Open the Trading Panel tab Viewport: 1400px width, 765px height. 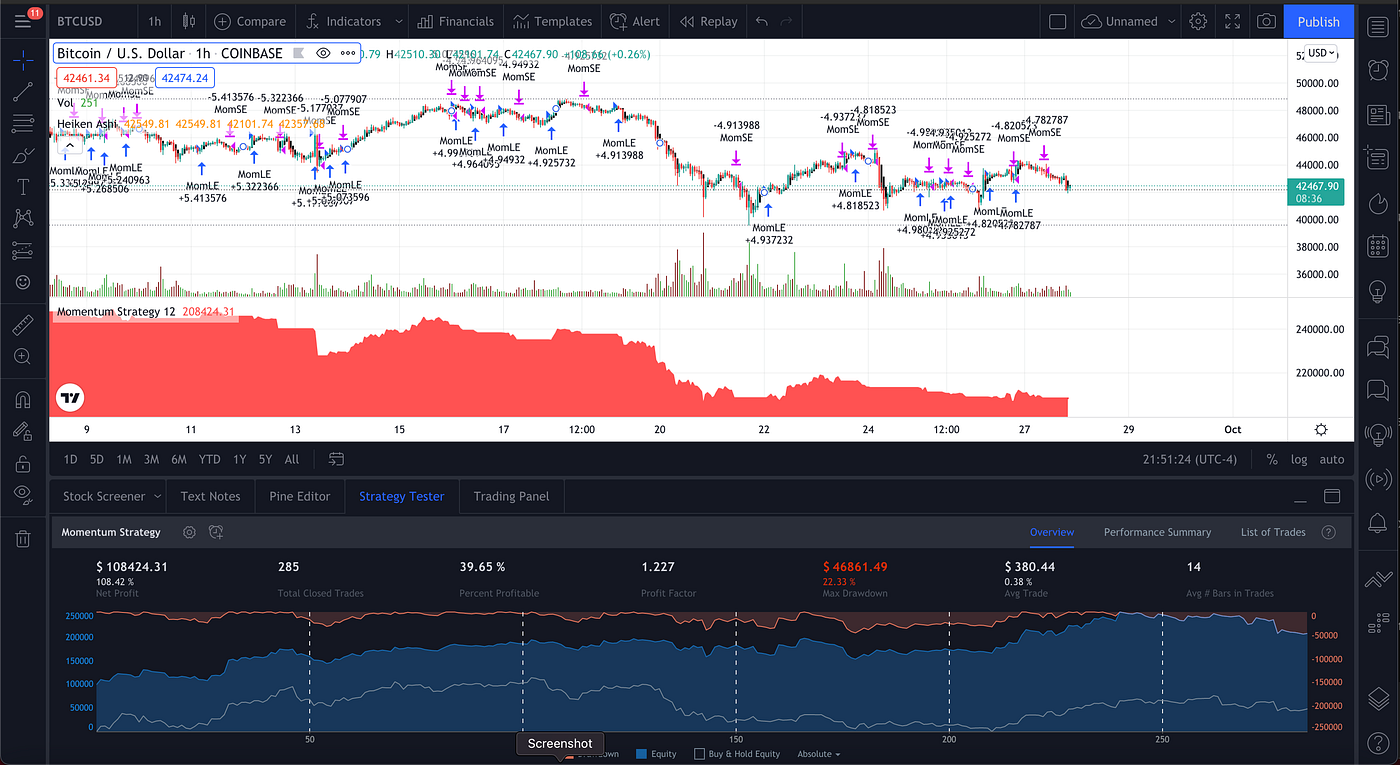pos(511,496)
